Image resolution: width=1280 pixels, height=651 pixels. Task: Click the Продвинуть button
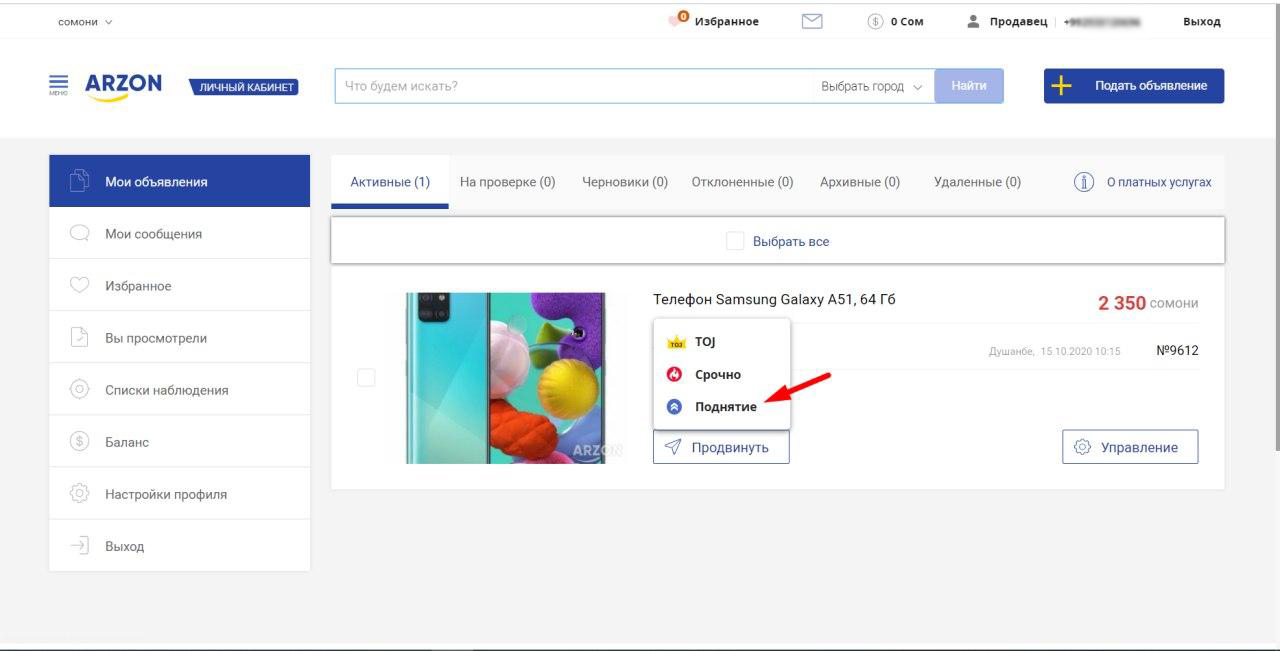(721, 447)
